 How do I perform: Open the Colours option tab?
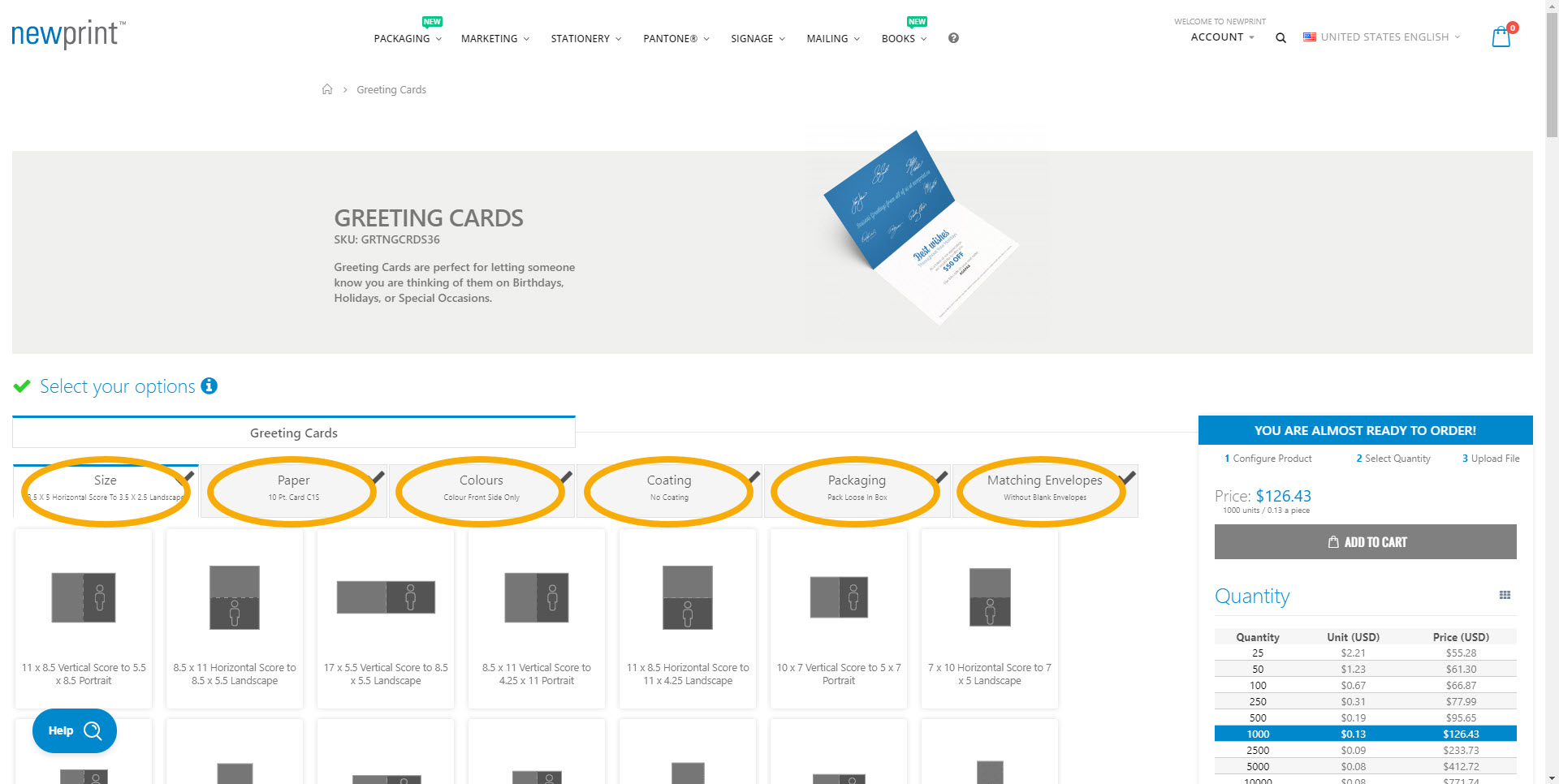(x=481, y=490)
